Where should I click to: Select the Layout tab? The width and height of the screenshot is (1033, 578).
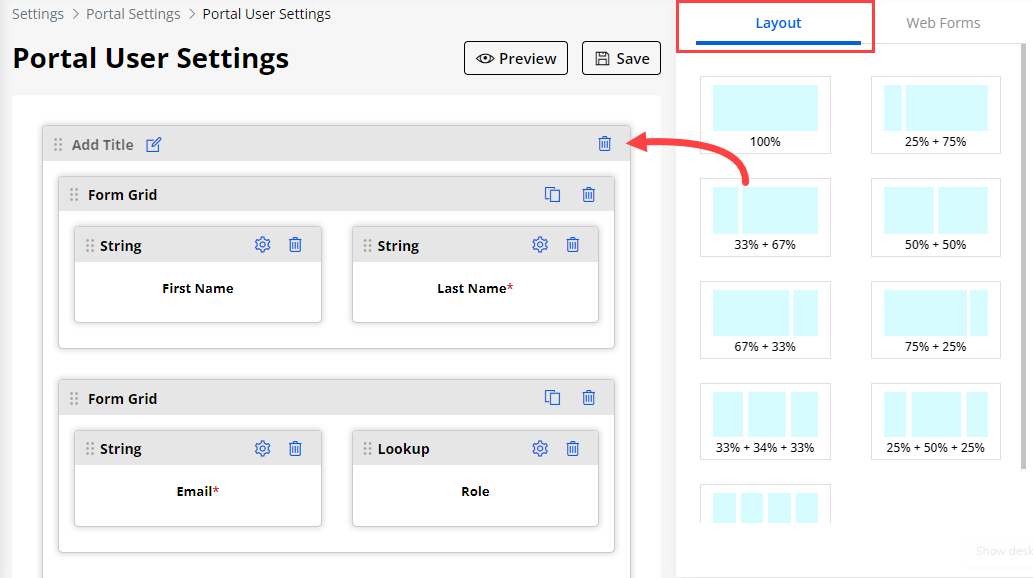pos(778,23)
